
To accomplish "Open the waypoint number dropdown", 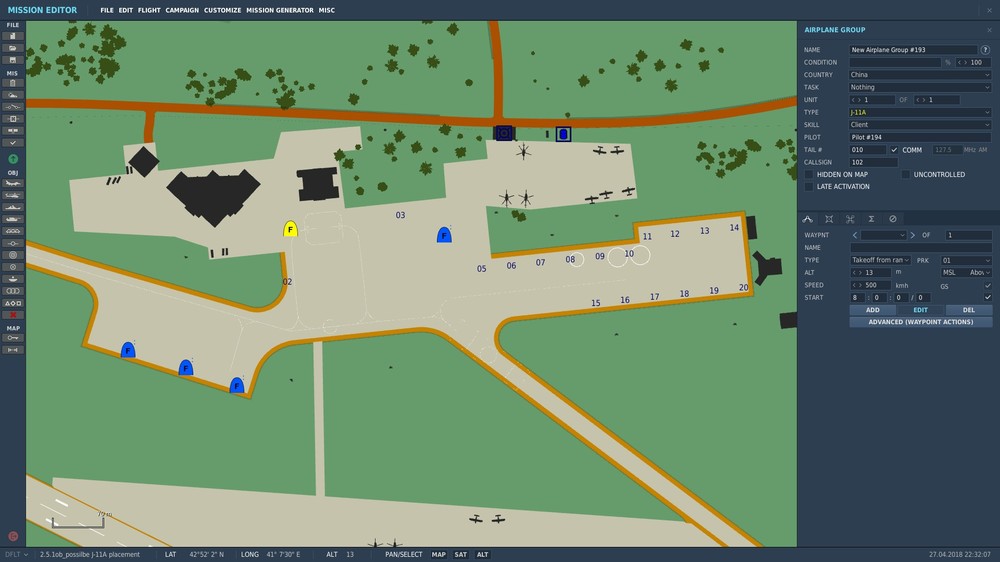I will point(883,235).
